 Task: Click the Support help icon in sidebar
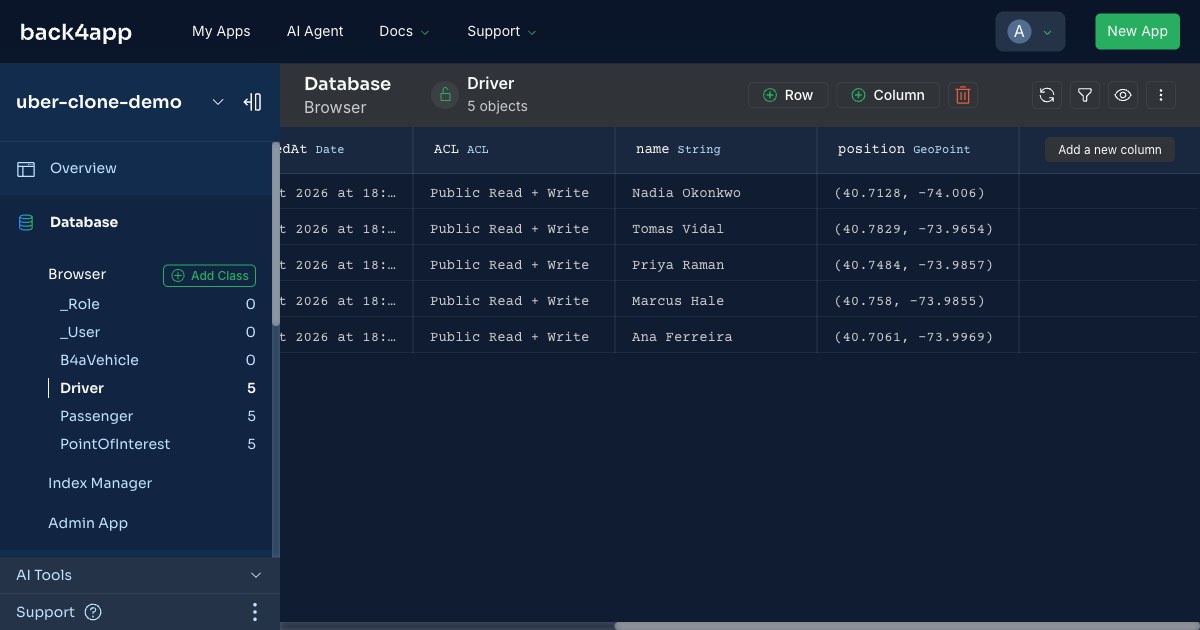[93, 612]
